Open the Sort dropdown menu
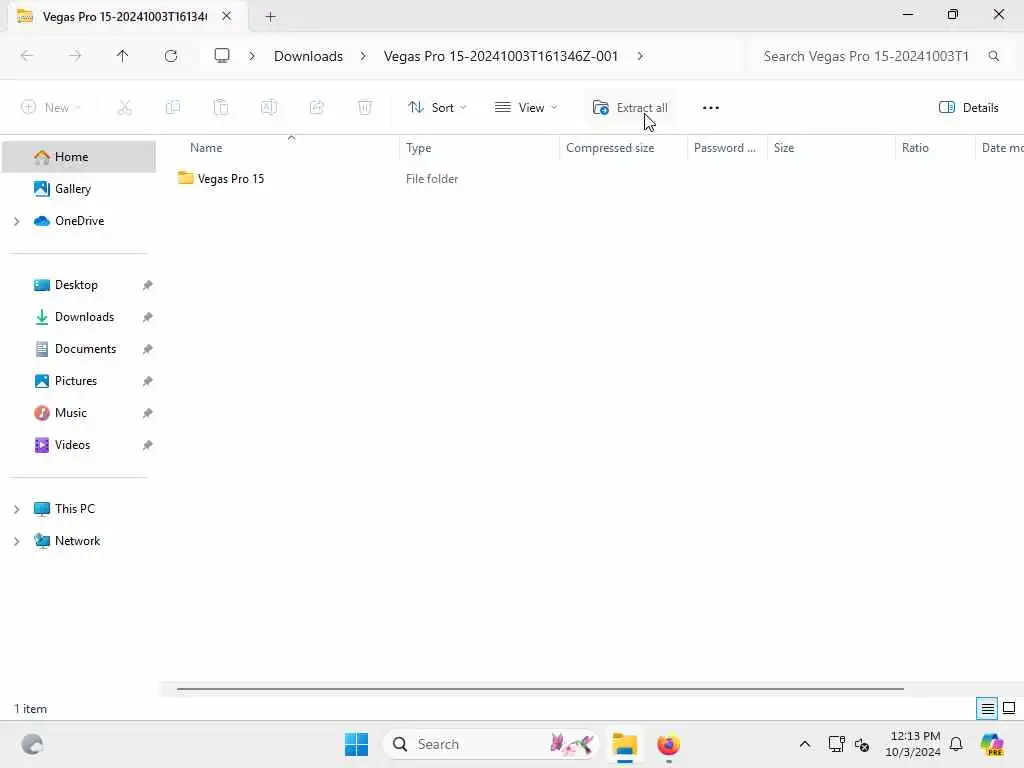 pyautogui.click(x=437, y=108)
